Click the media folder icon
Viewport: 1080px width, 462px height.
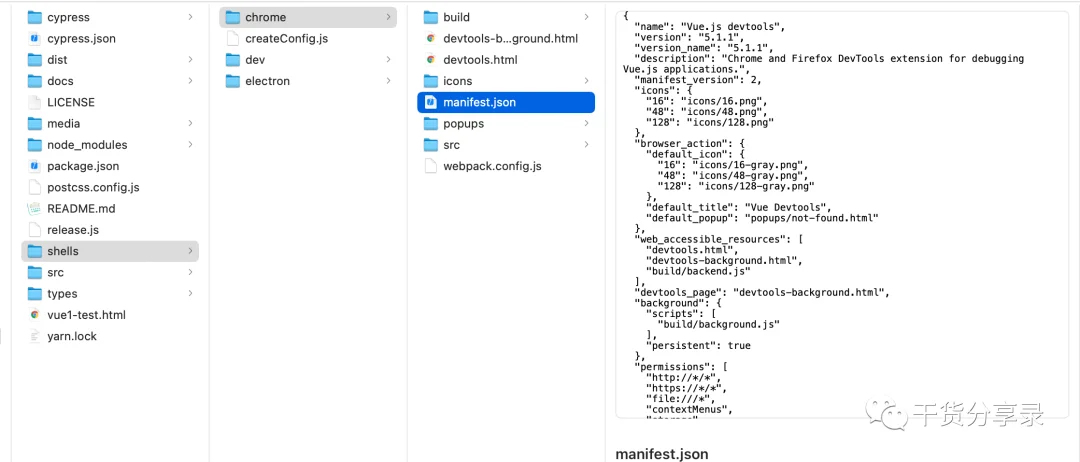[35, 124]
